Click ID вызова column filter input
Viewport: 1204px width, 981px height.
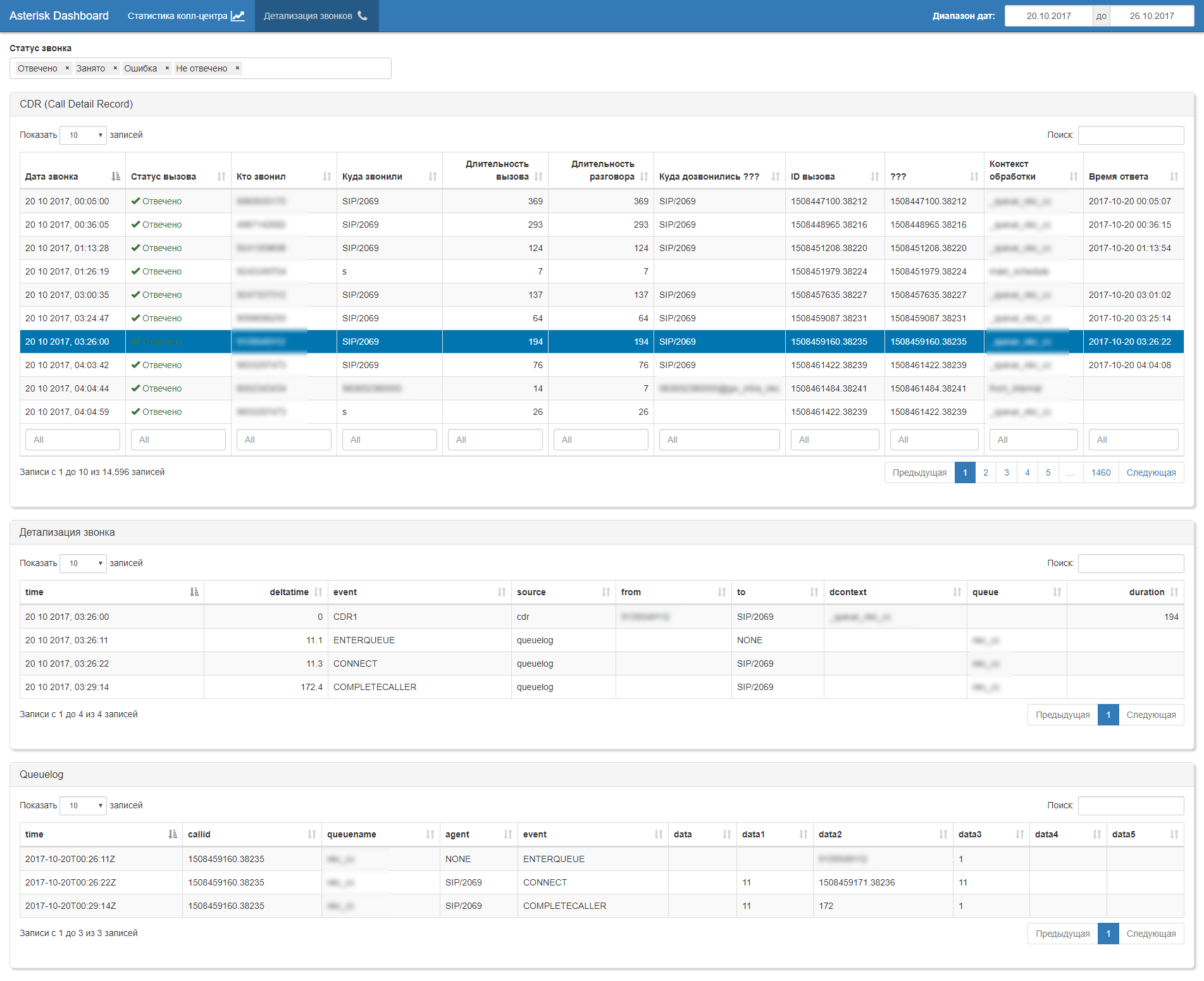click(835, 440)
